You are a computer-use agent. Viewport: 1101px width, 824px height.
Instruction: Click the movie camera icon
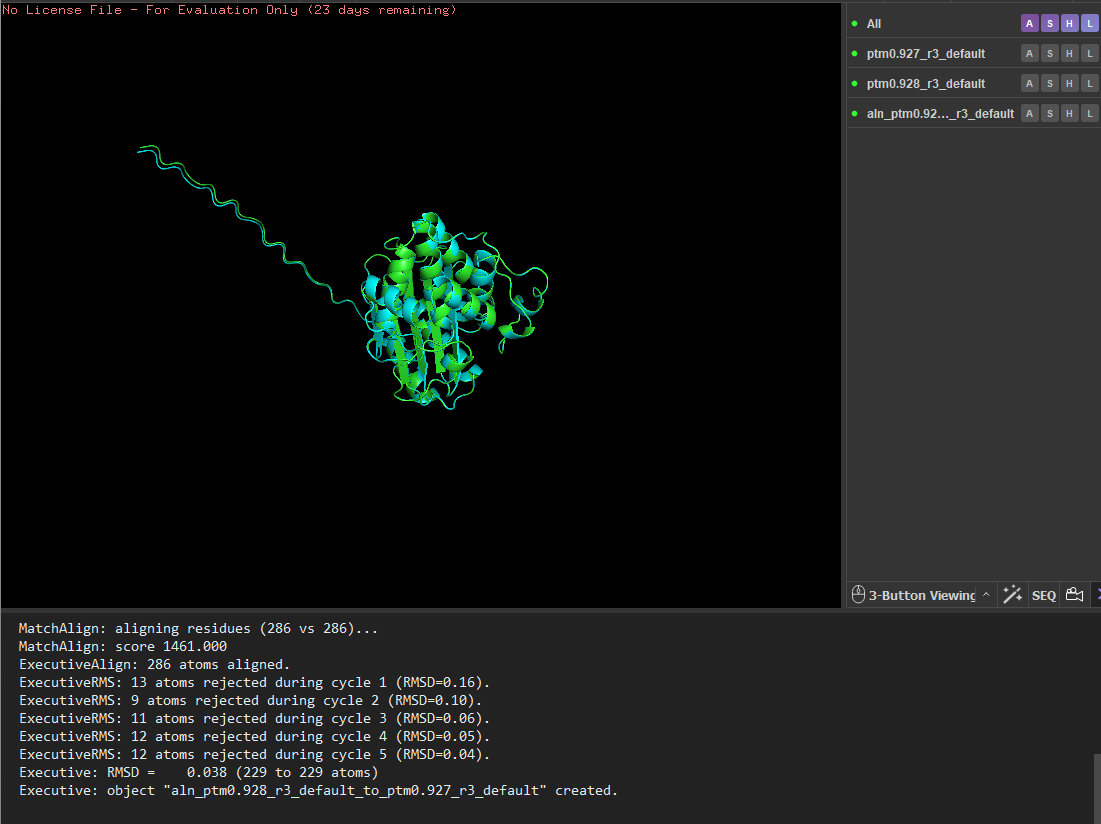[x=1074, y=595]
